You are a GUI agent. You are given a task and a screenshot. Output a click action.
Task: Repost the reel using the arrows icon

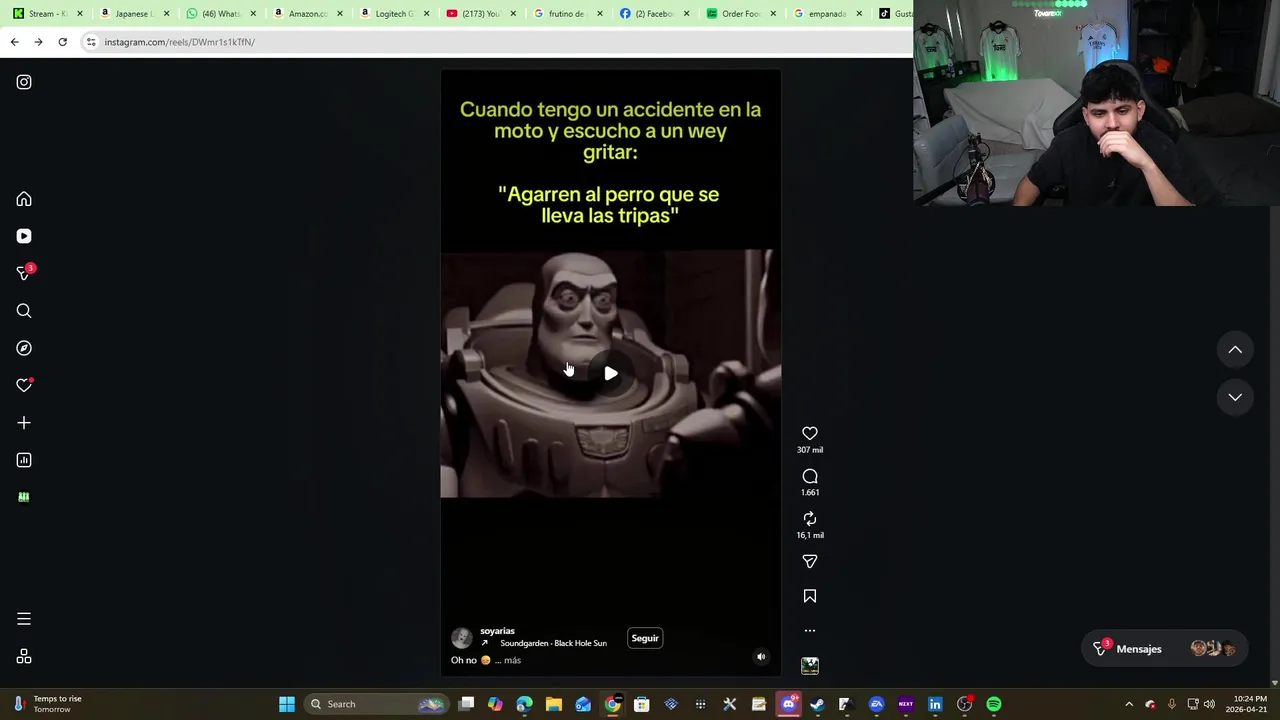pos(810,518)
